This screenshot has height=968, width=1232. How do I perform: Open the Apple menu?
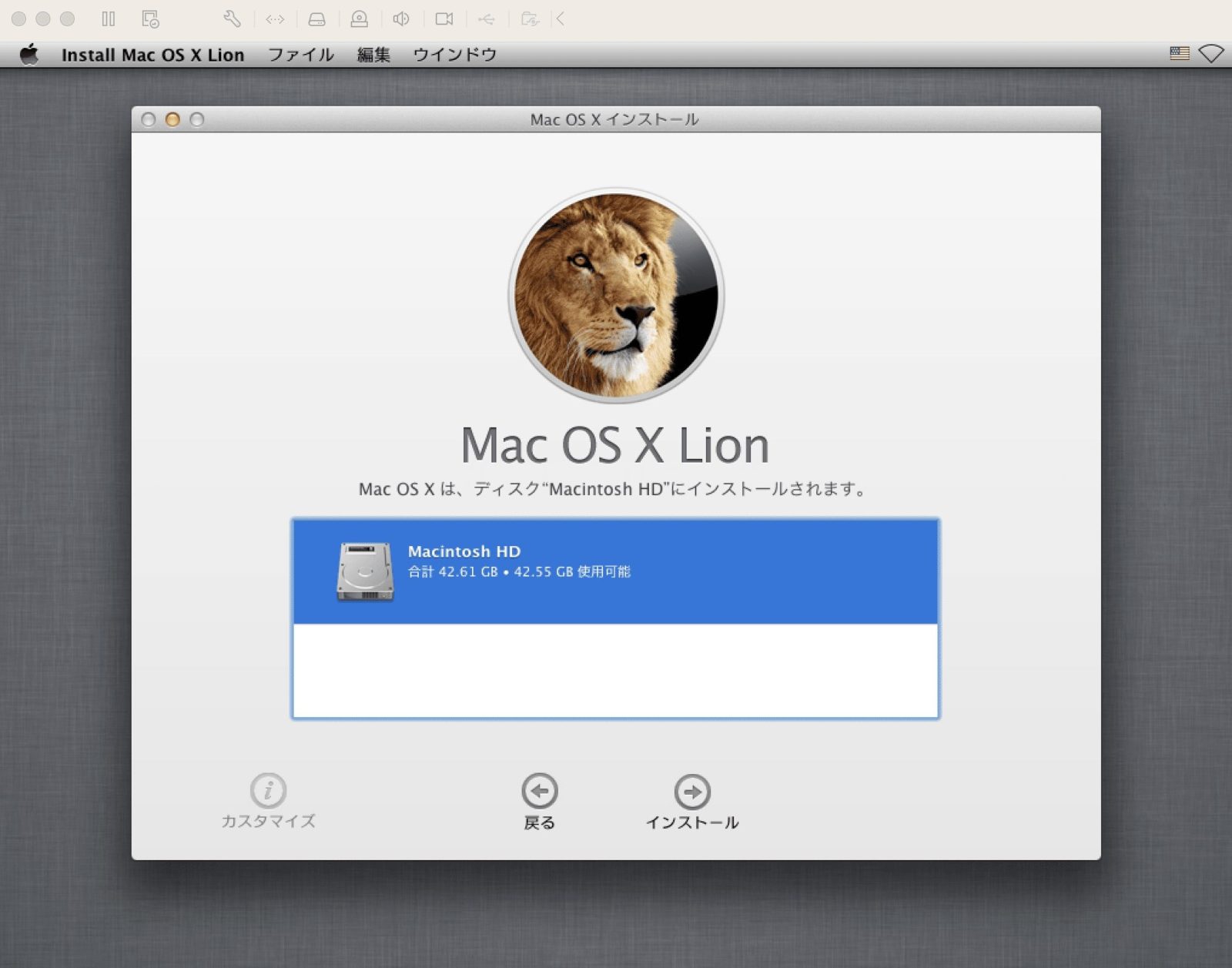tap(29, 54)
